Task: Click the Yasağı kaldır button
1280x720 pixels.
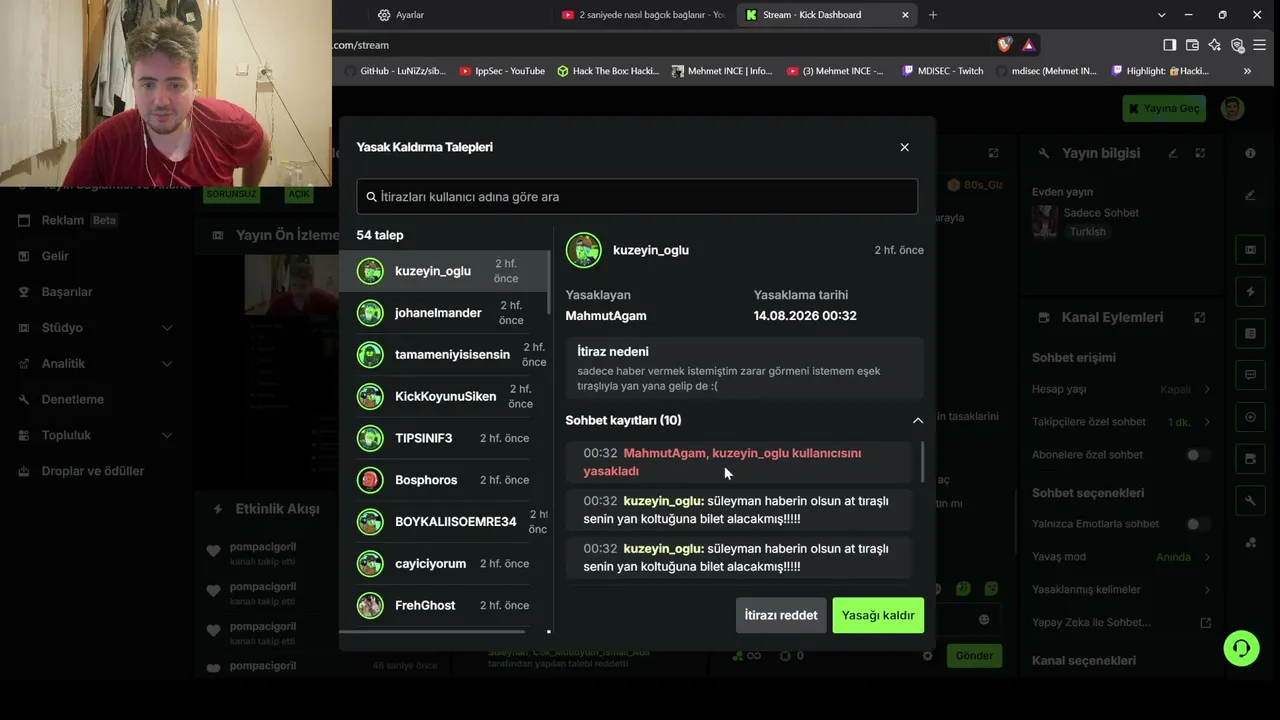Action: 878,615
